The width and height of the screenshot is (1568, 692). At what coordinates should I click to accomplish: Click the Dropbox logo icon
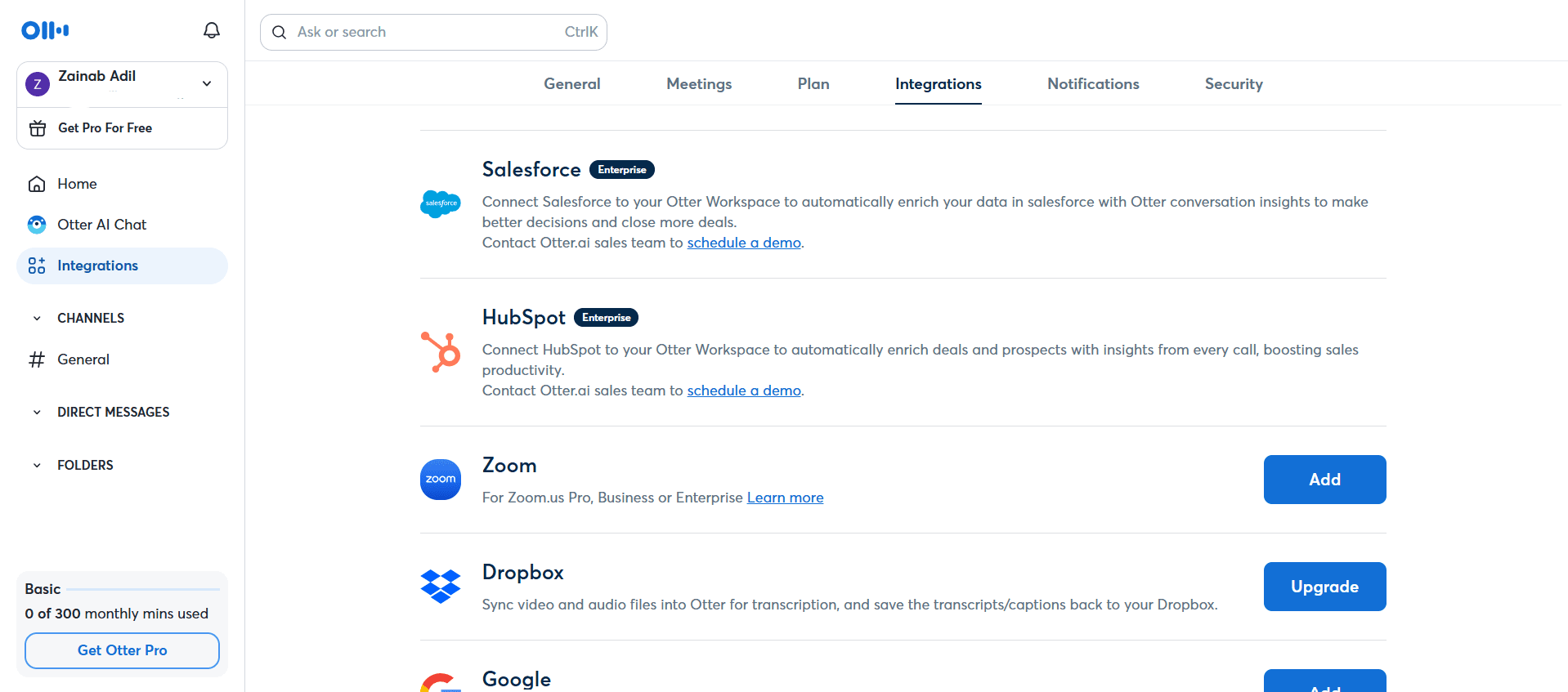pyautogui.click(x=441, y=587)
